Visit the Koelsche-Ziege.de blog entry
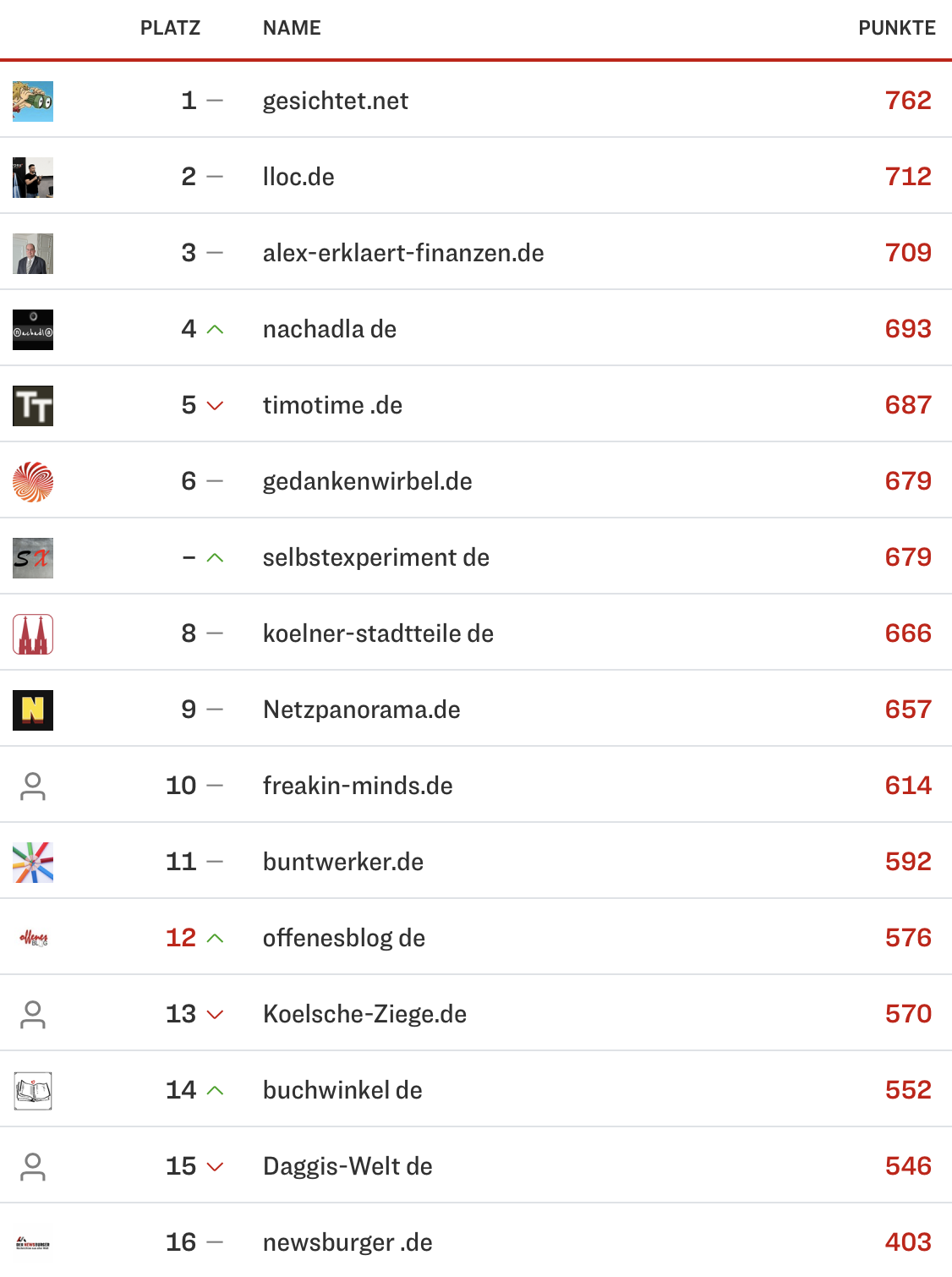The height and width of the screenshot is (1277, 952). click(x=364, y=1014)
